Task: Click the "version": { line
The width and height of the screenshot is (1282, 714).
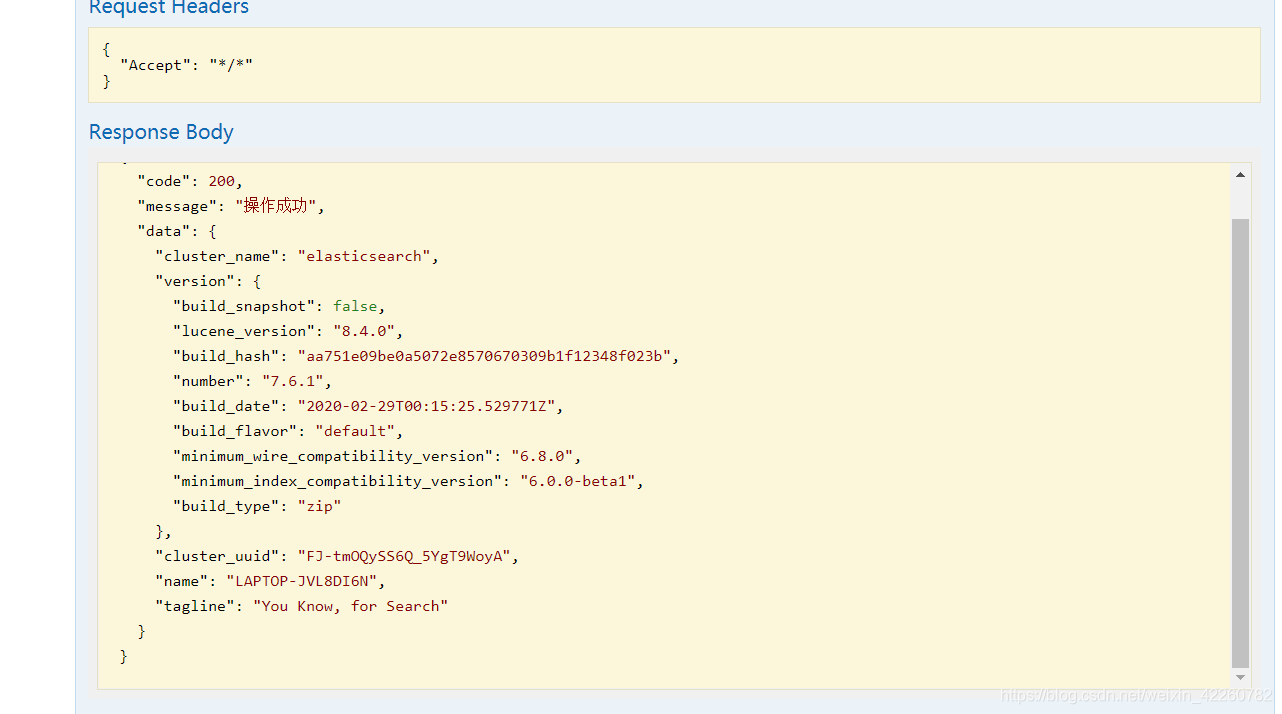Action: point(208,281)
